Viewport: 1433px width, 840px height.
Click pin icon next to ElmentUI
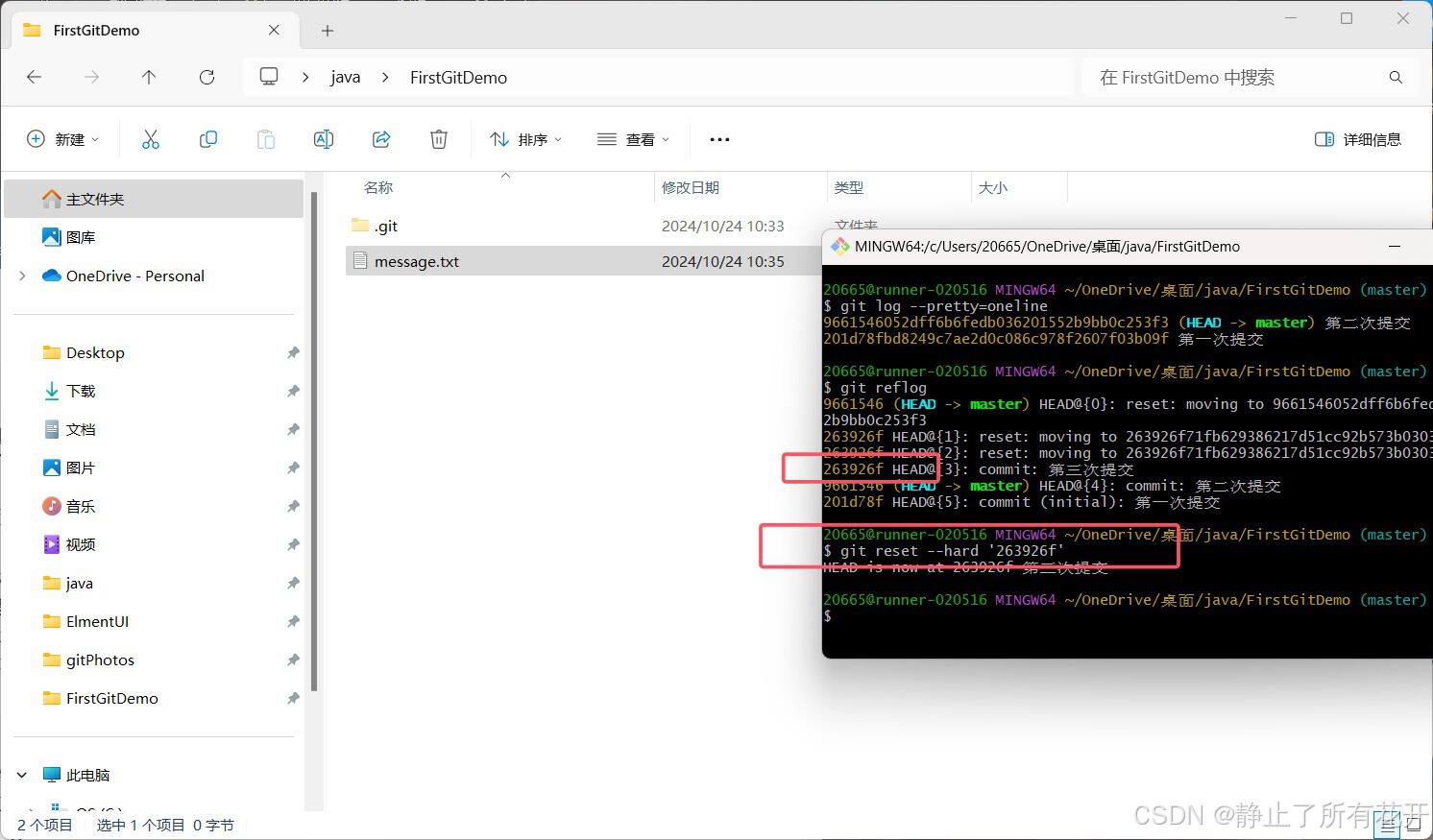tap(292, 621)
